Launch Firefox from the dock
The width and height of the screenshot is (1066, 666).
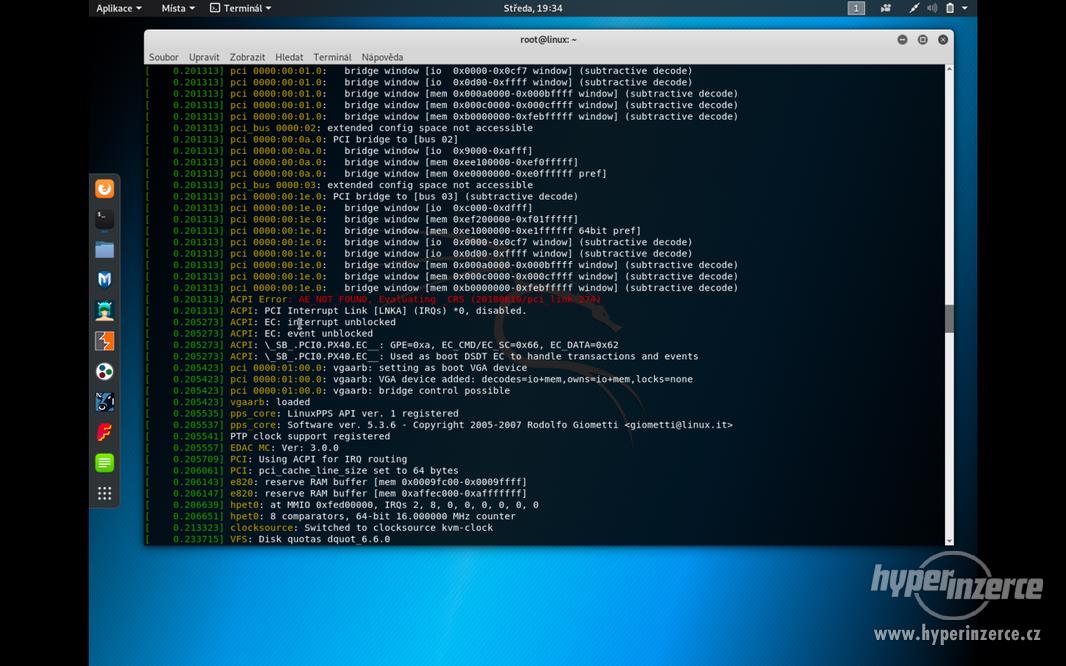pos(104,188)
